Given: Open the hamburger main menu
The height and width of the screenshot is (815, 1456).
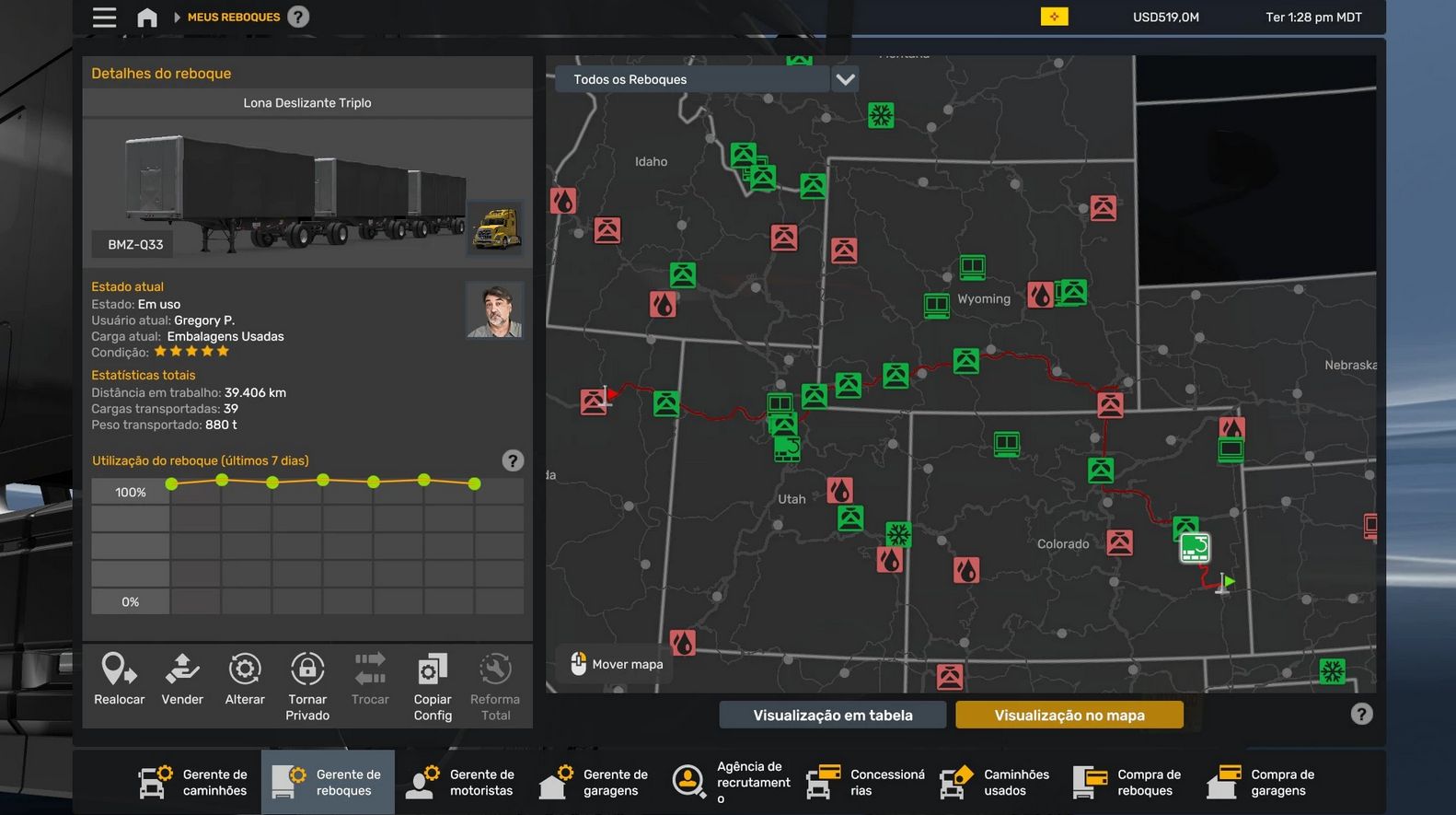Looking at the screenshot, I should click(105, 17).
